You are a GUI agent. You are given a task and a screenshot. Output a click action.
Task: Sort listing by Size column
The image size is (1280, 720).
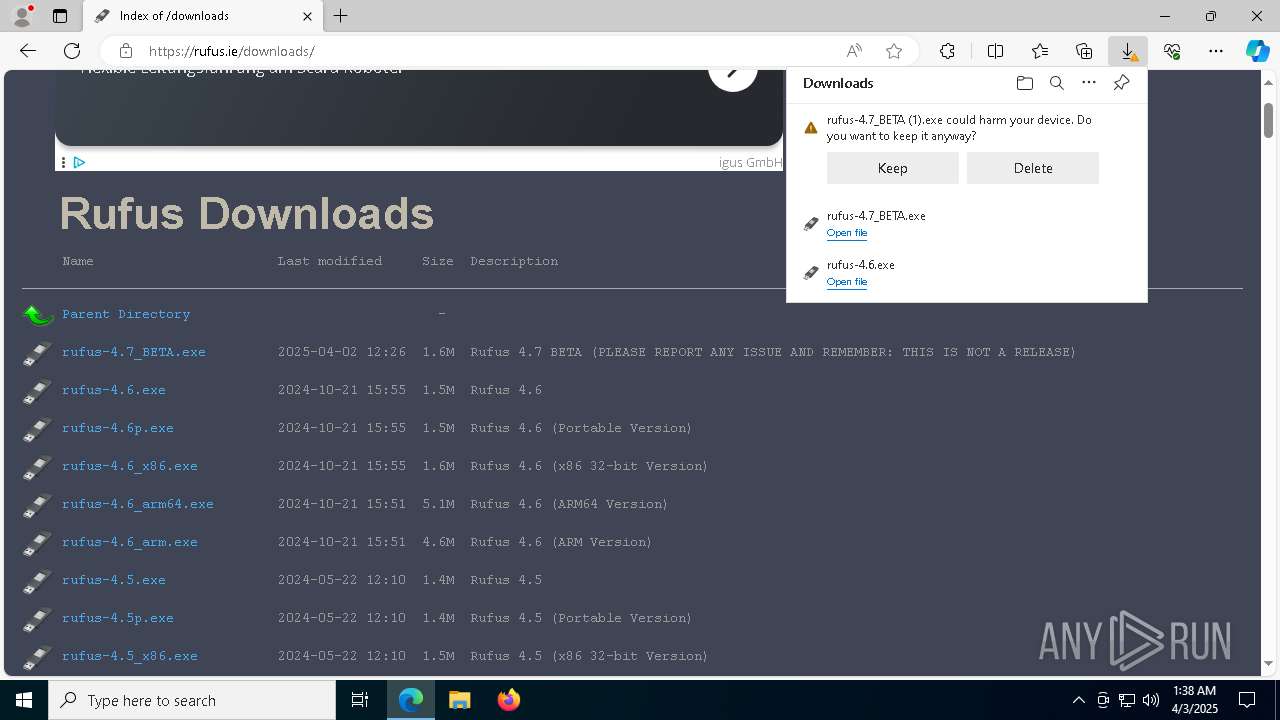438,261
